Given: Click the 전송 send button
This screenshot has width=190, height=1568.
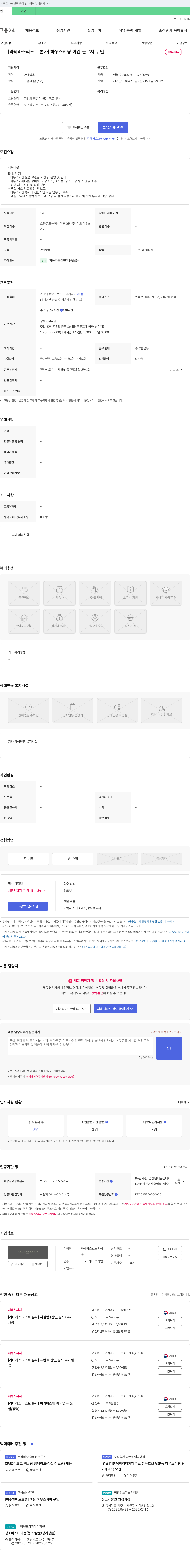Looking at the screenshot, I should pos(169,1048).
